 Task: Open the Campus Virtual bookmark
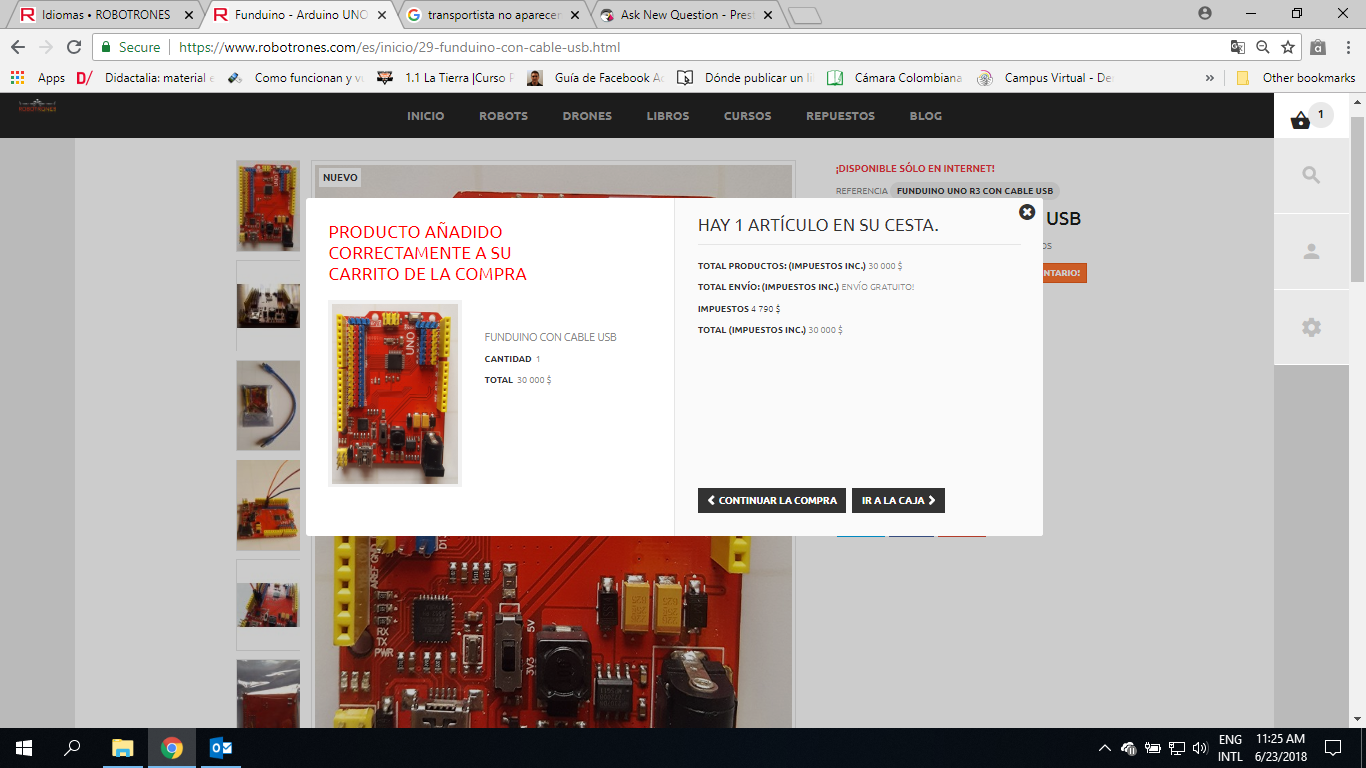[x=1046, y=77]
